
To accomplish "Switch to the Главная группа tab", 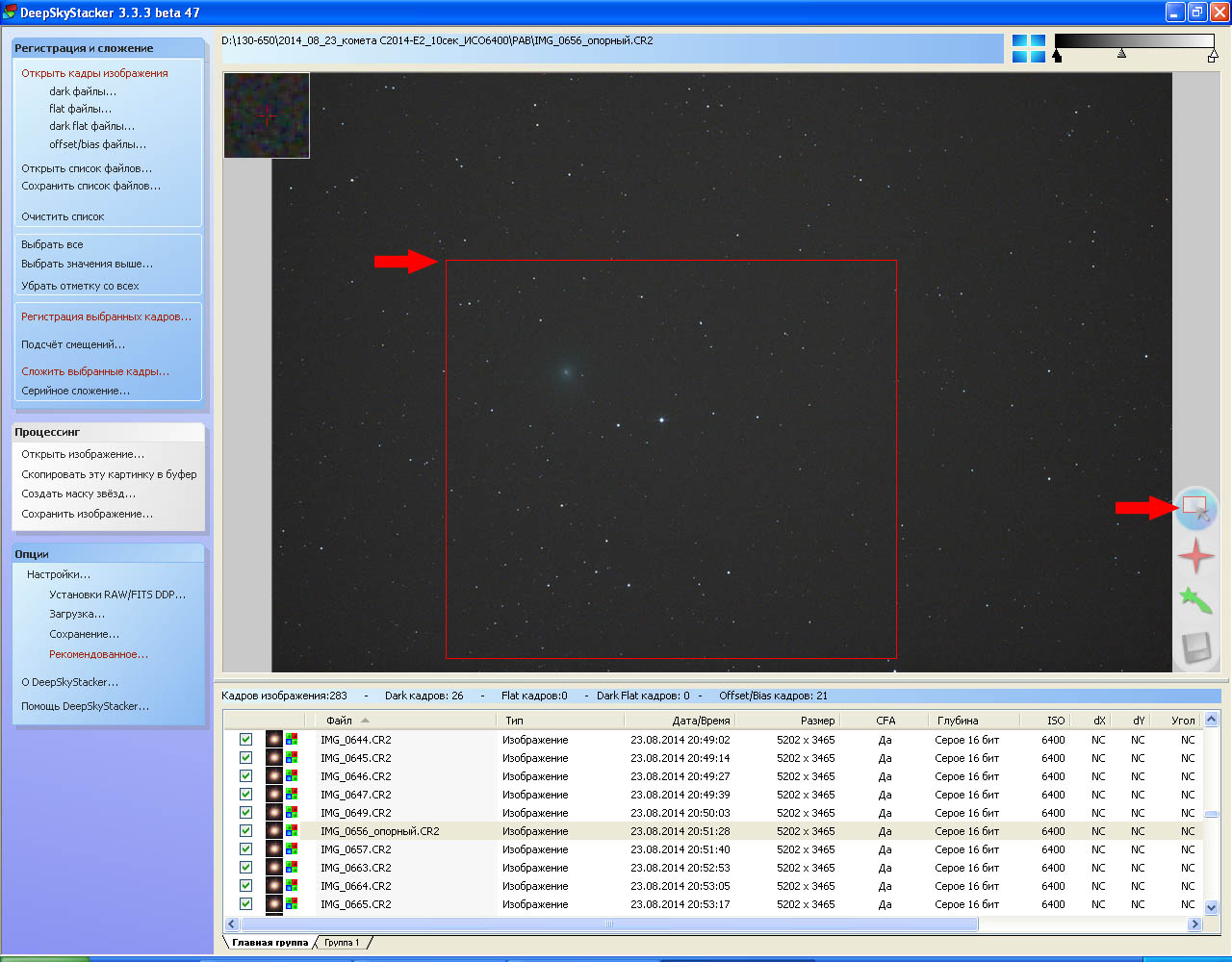I will (269, 943).
